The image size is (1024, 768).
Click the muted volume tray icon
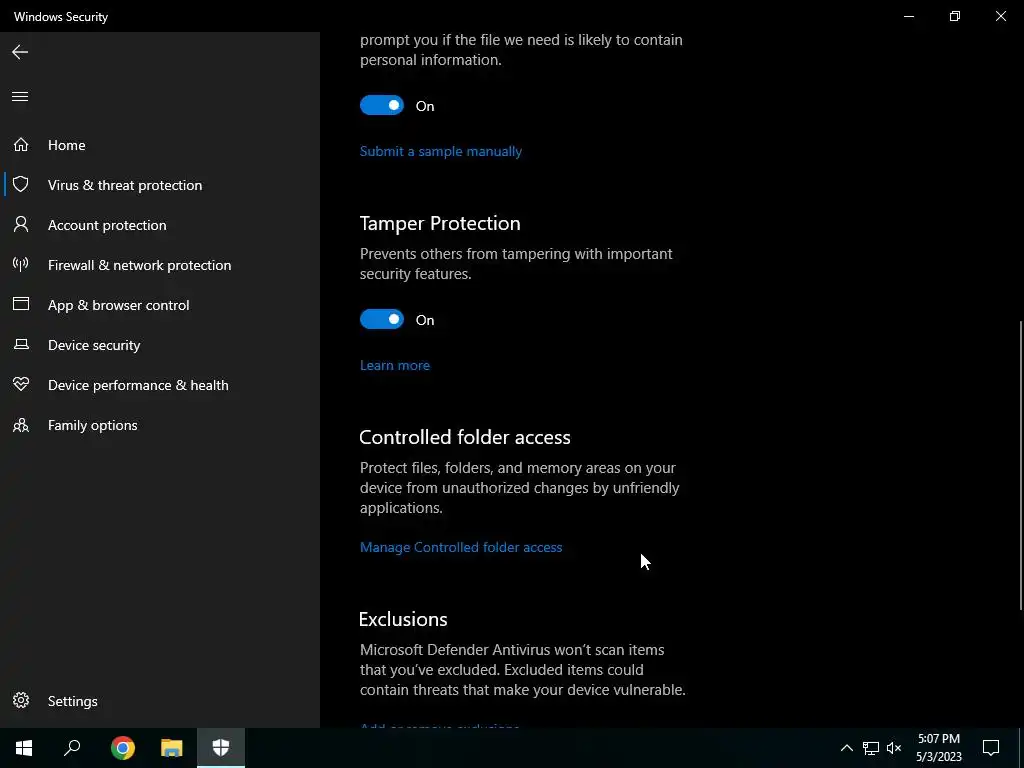[x=894, y=748]
